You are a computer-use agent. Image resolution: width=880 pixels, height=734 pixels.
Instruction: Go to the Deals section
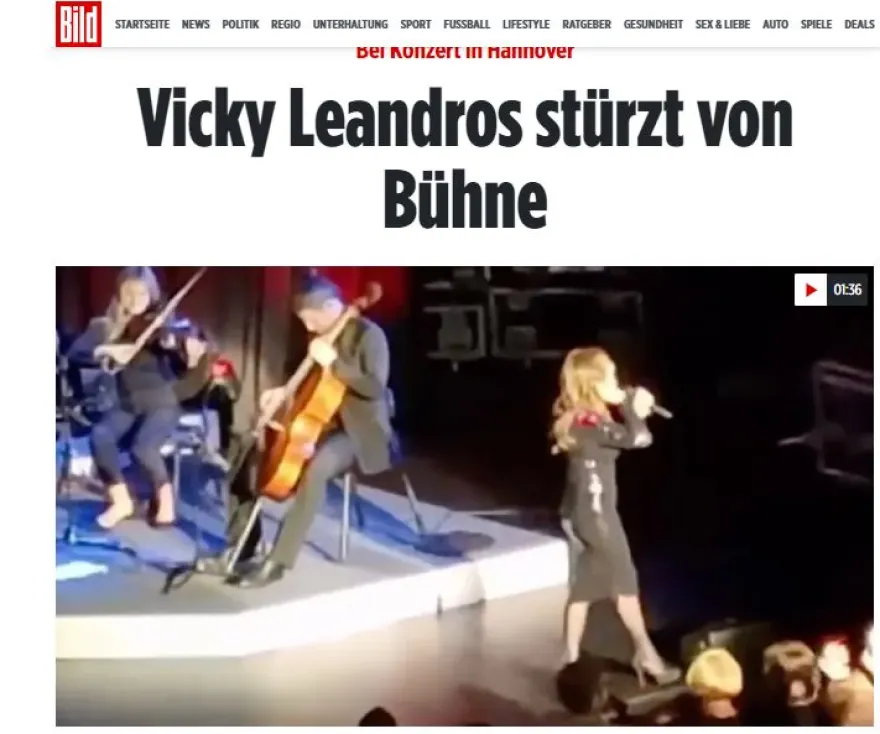(x=859, y=25)
